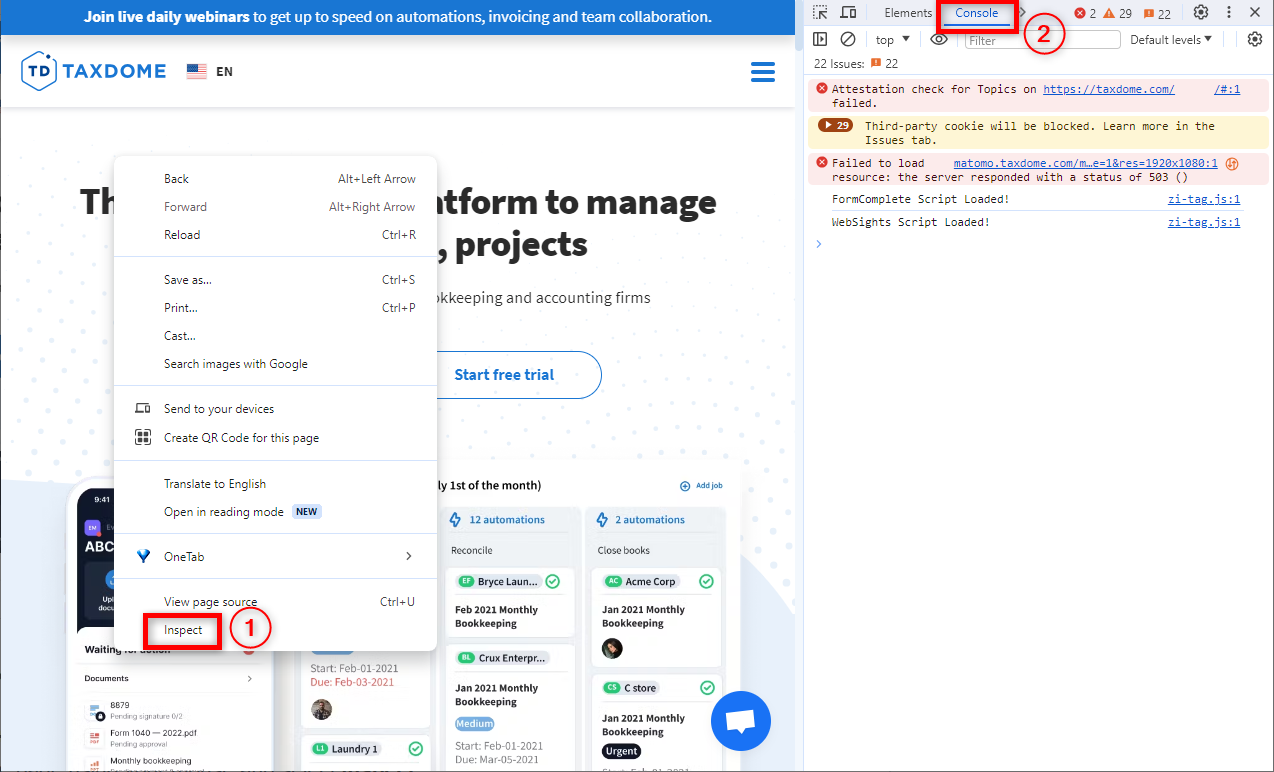Screen dimensions: 1274x772
Task: Open console settings gear icon
Action: (x=1255, y=40)
